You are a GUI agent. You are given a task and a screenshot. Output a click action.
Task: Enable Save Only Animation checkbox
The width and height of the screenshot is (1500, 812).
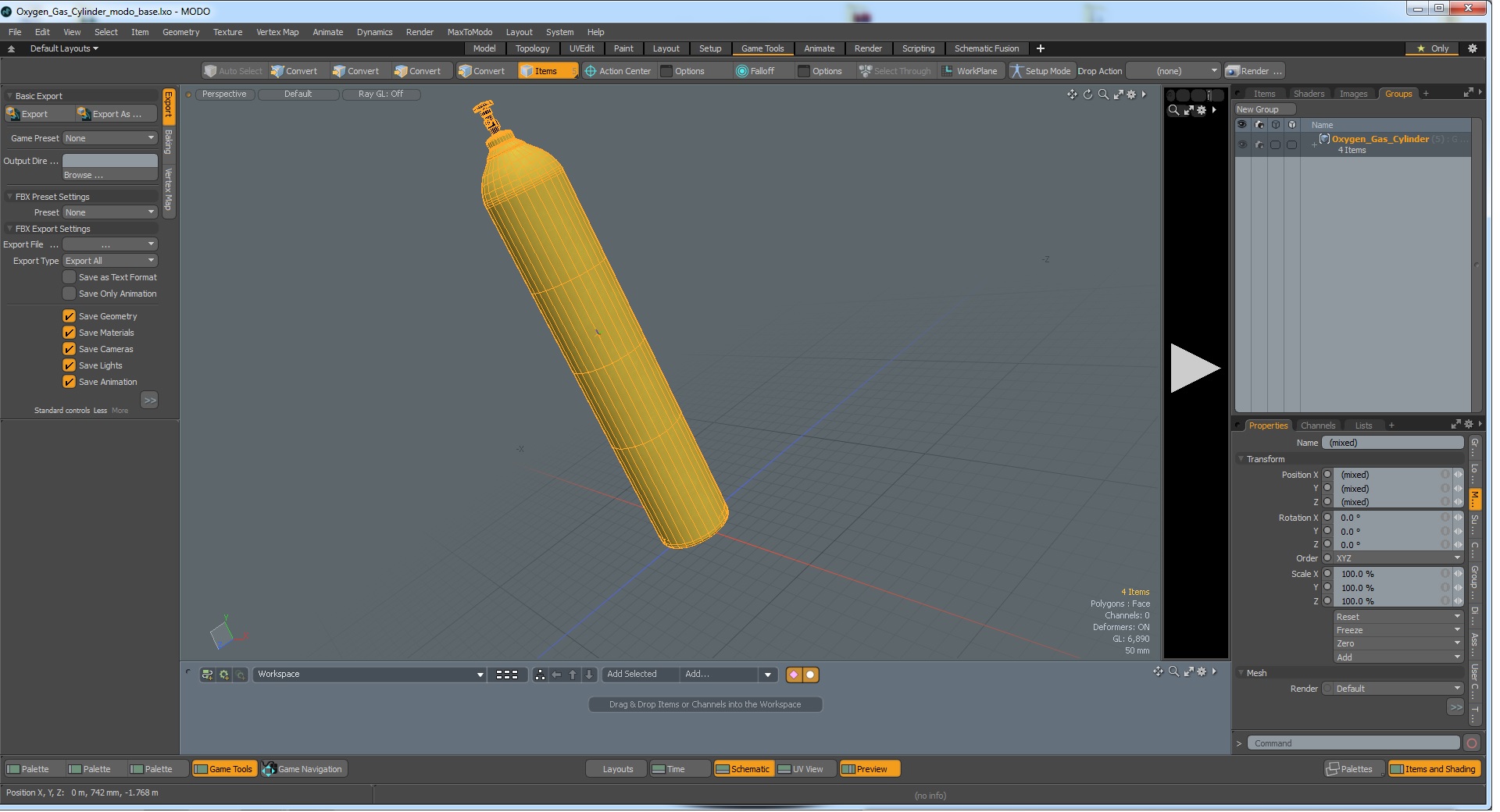[70, 294]
